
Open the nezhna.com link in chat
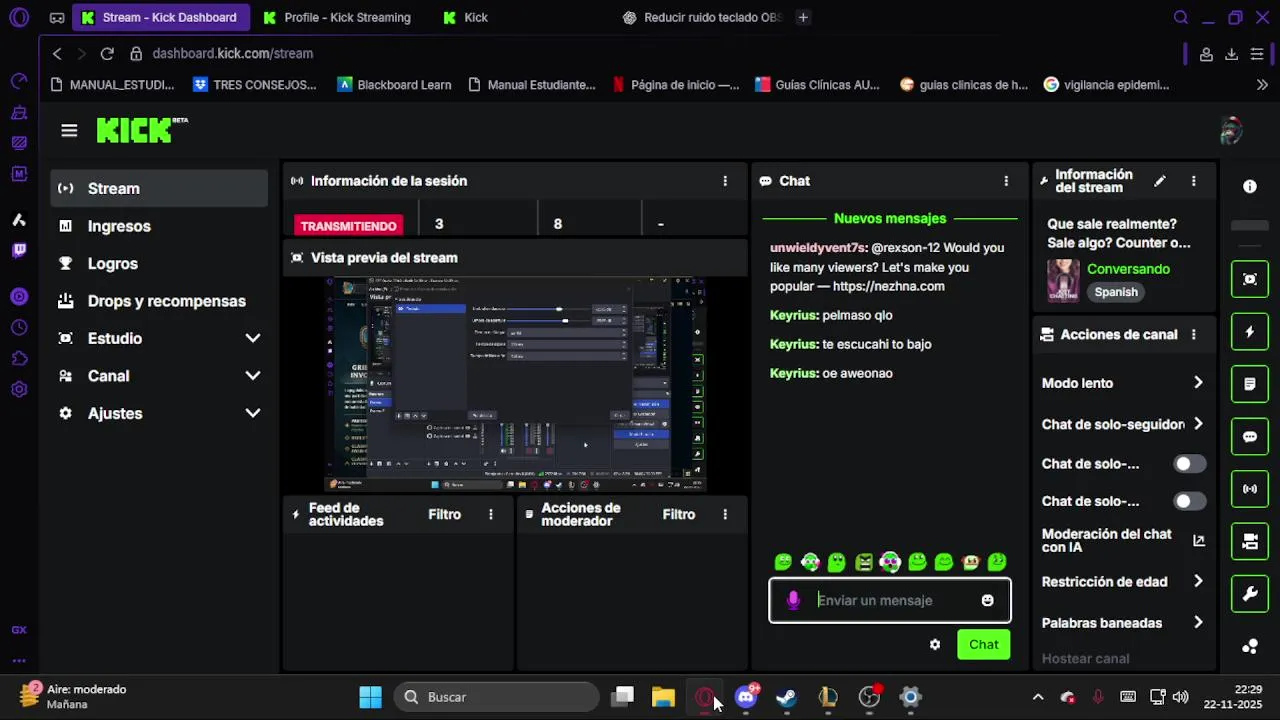[x=888, y=286]
